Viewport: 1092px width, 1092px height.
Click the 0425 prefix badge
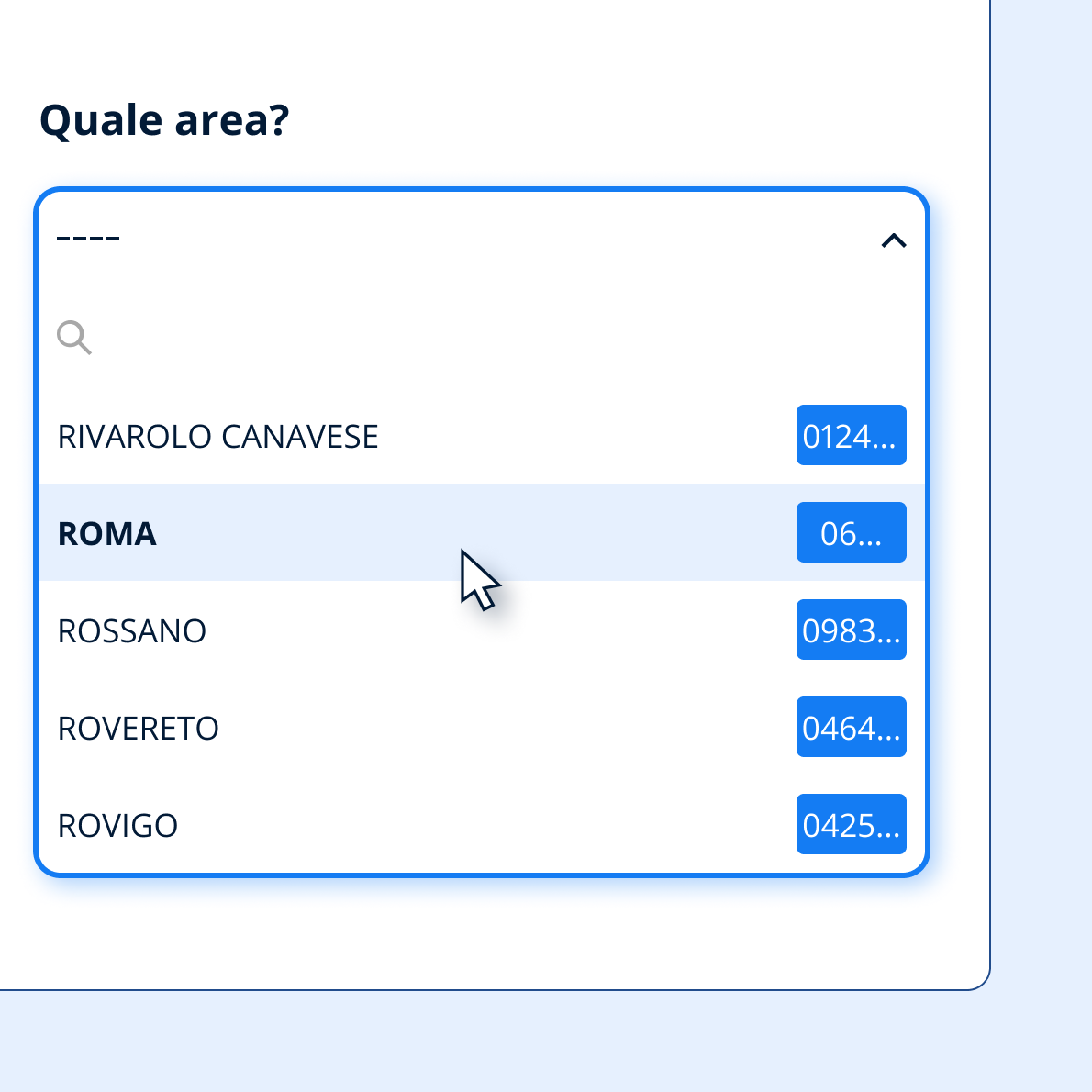pyautogui.click(x=851, y=824)
